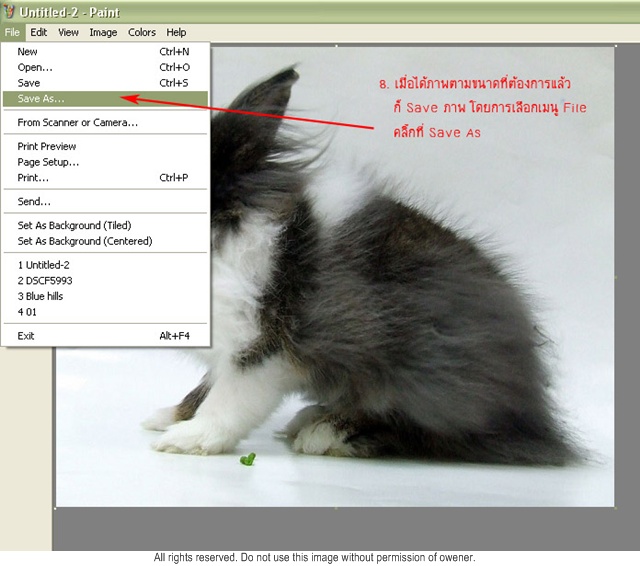
Task: Open recent file 1 Untitled-2
Action: (x=105, y=265)
